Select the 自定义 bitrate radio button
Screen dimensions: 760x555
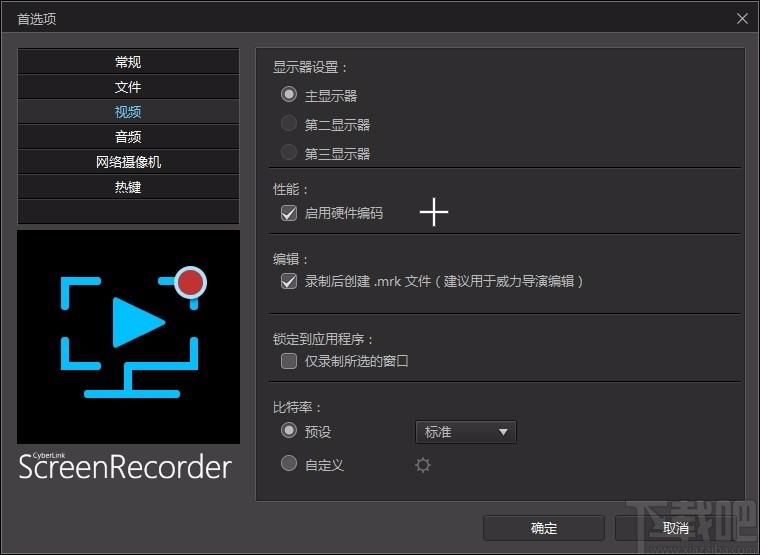click(289, 464)
